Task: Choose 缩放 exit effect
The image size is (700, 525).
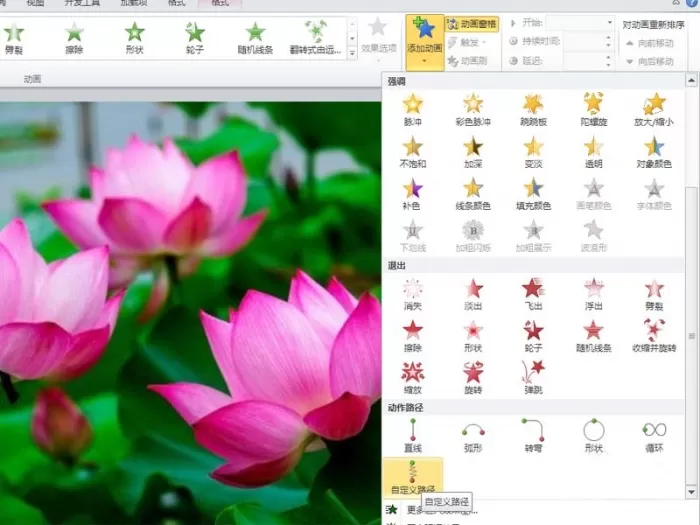Action: pyautogui.click(x=412, y=378)
